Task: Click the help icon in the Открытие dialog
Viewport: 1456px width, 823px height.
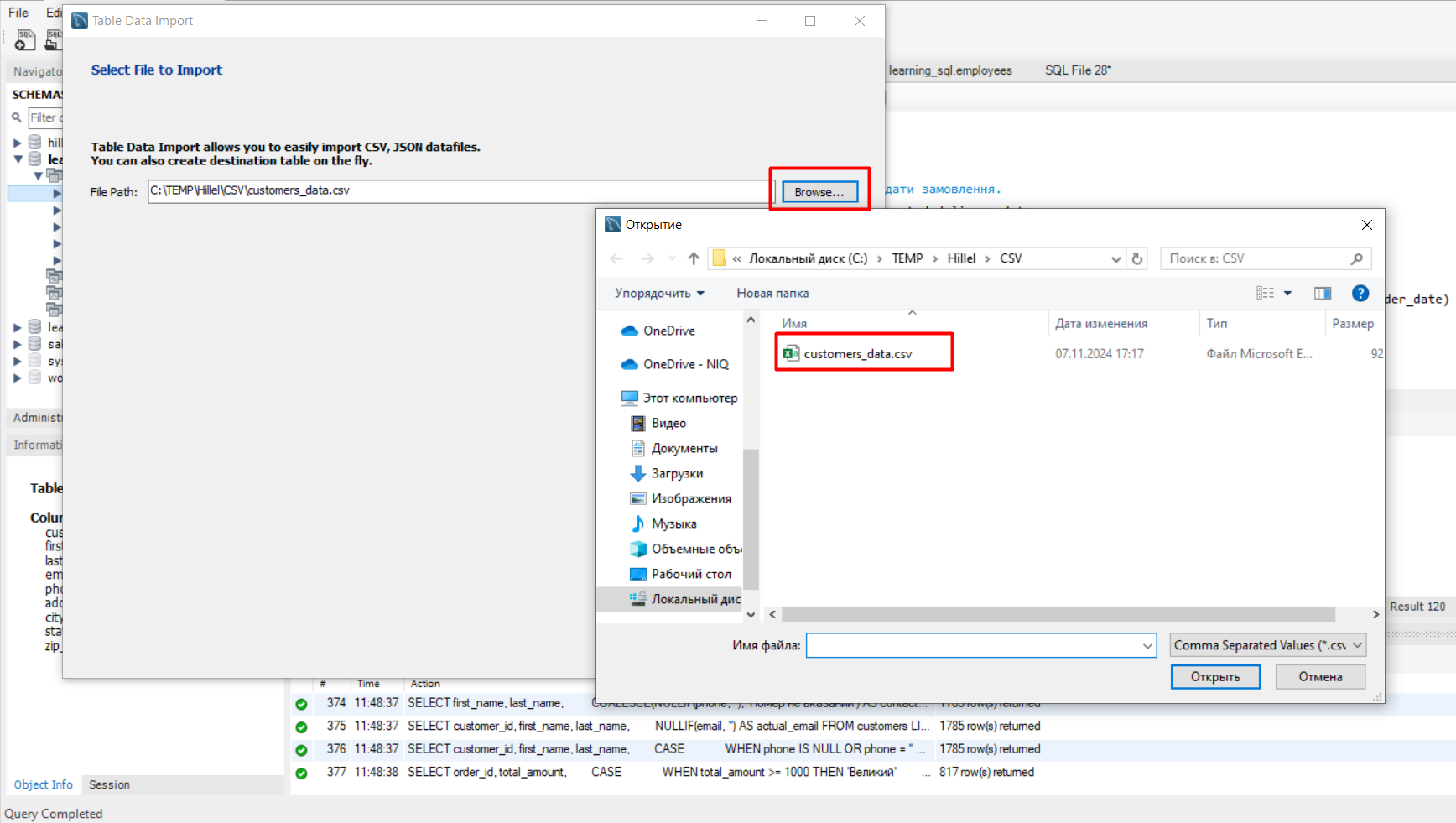Action: (1360, 293)
